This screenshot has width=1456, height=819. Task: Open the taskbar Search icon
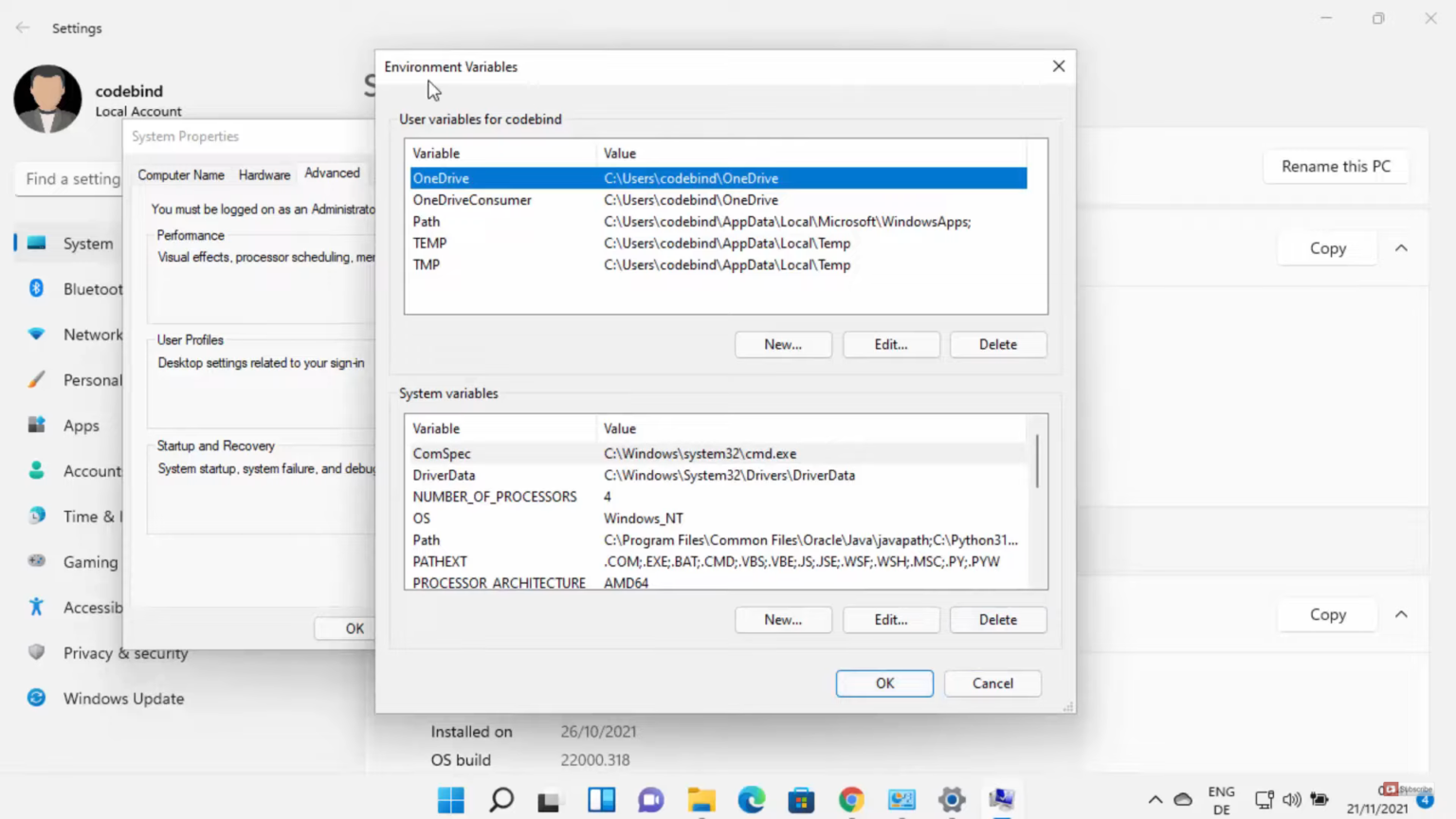pos(501,799)
